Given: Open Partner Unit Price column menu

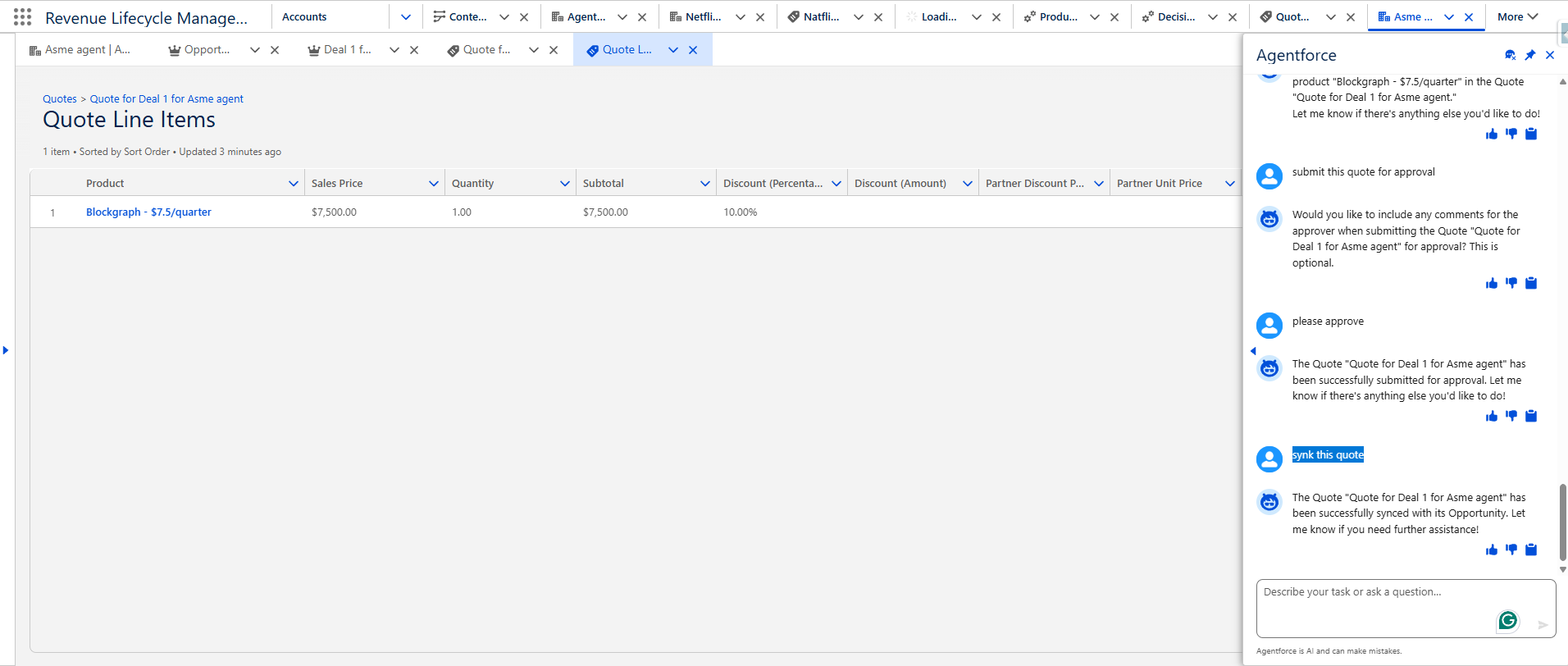Looking at the screenshot, I should tap(1230, 184).
